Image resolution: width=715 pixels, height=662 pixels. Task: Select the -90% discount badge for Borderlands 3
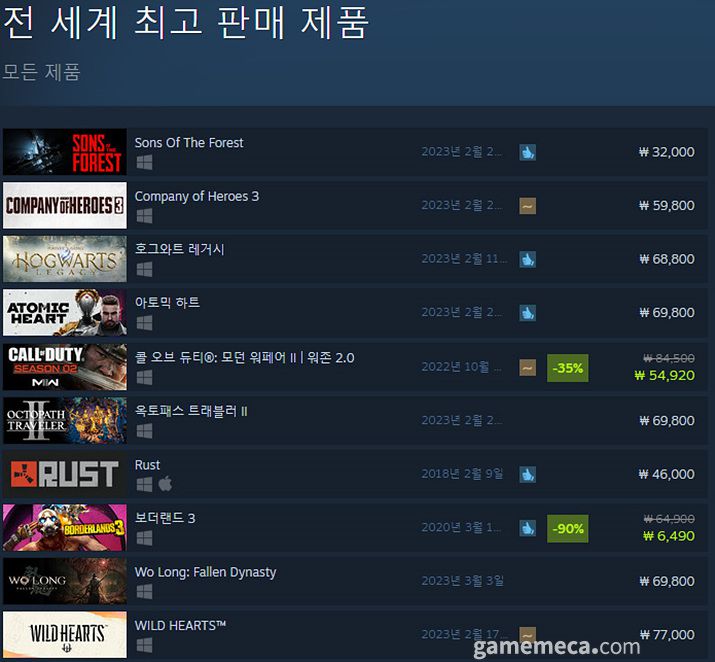tap(568, 529)
